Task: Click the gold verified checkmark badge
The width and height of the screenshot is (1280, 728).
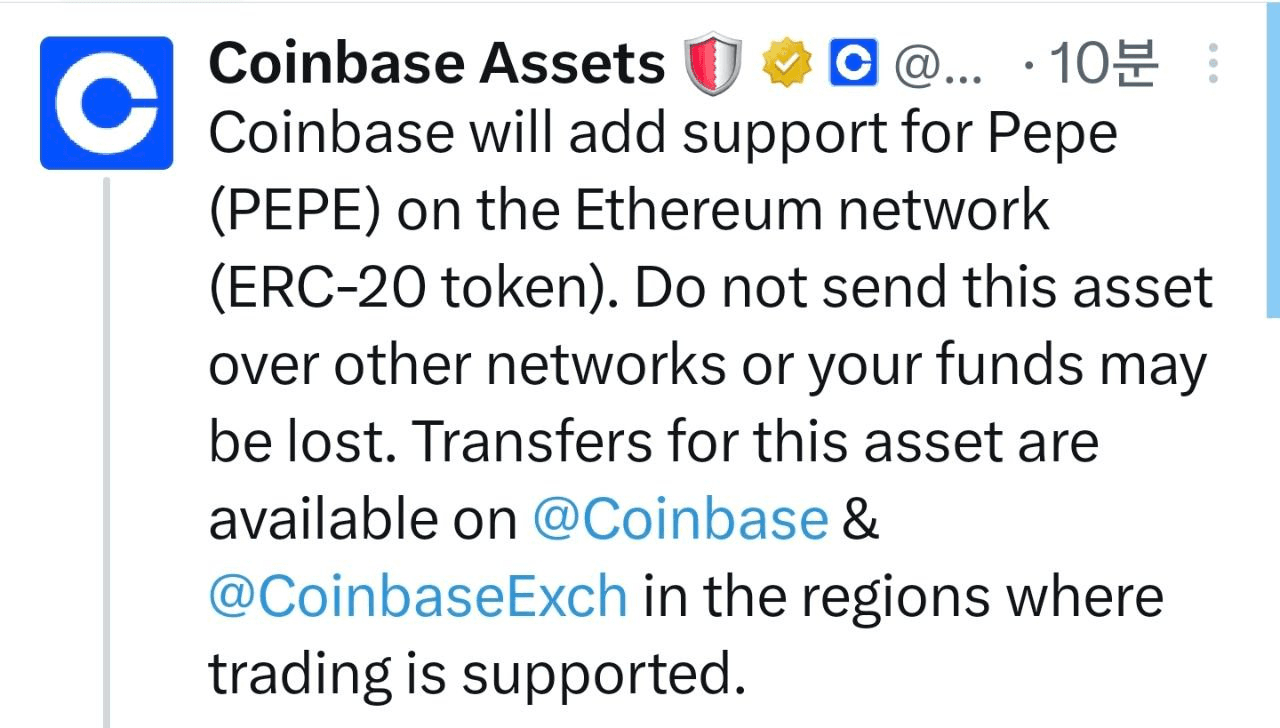Action: [x=786, y=65]
